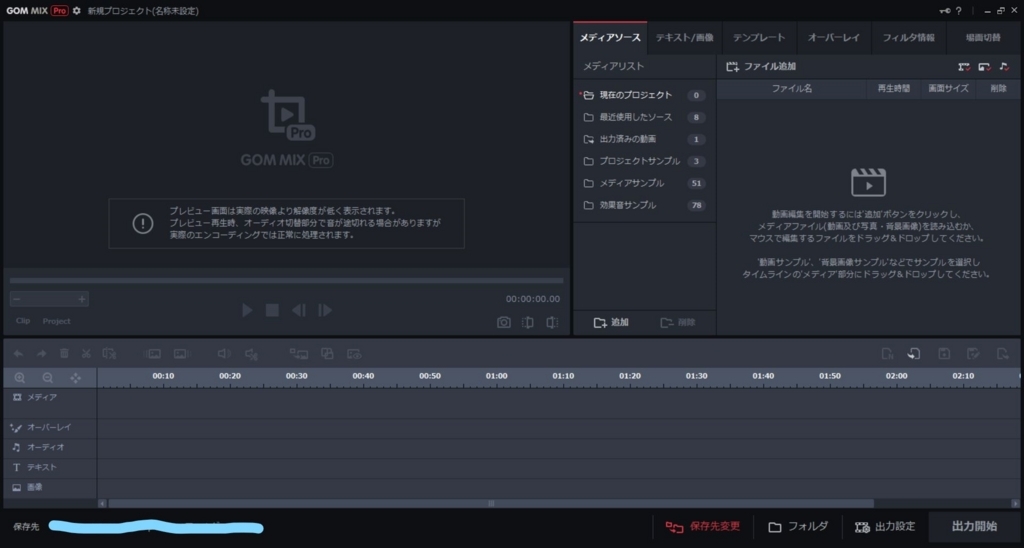Click the open project icon with arrow
The height and width of the screenshot is (548, 1024).
pos(914,353)
